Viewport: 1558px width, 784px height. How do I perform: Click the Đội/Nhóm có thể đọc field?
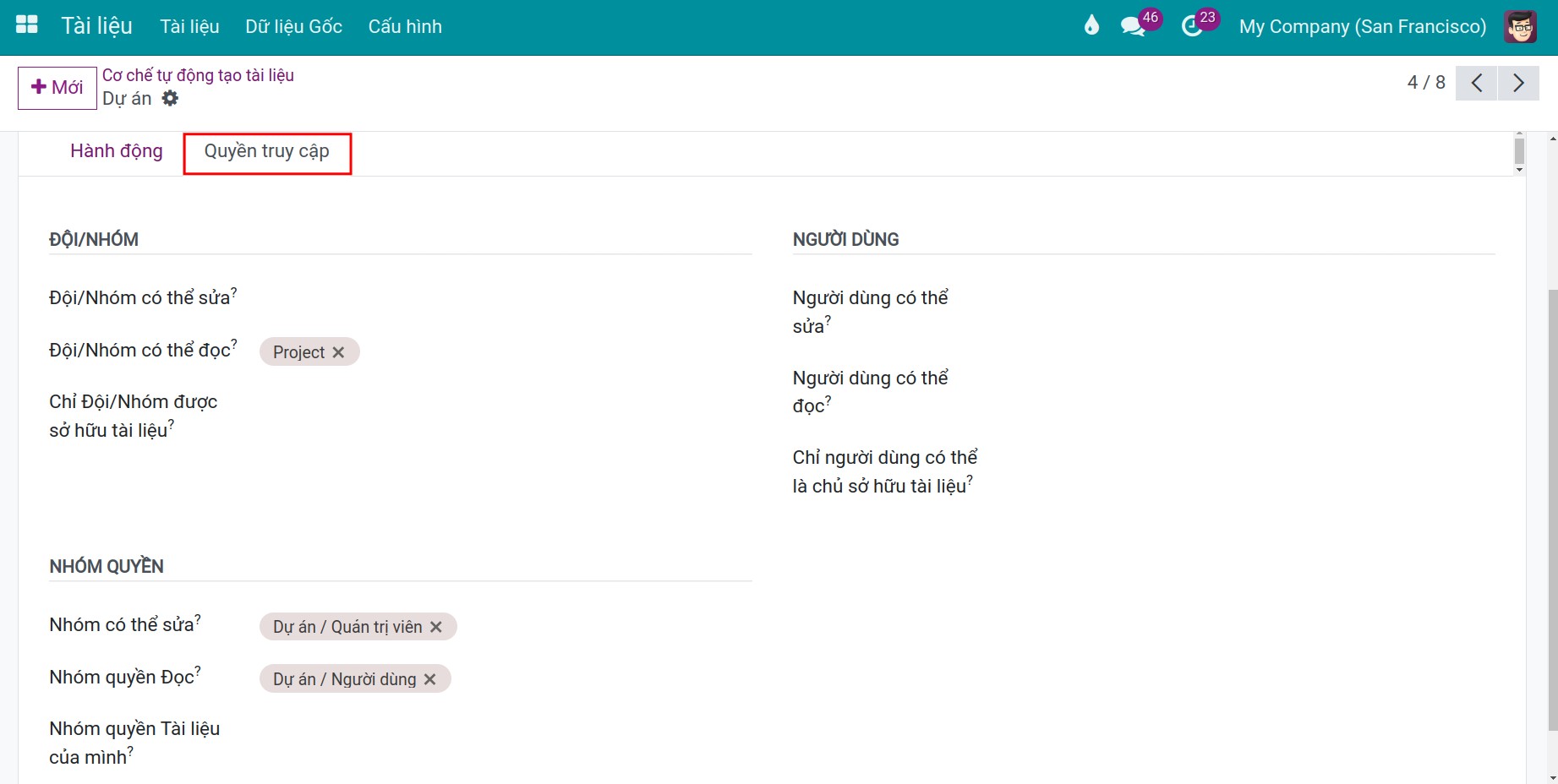[x=506, y=351]
